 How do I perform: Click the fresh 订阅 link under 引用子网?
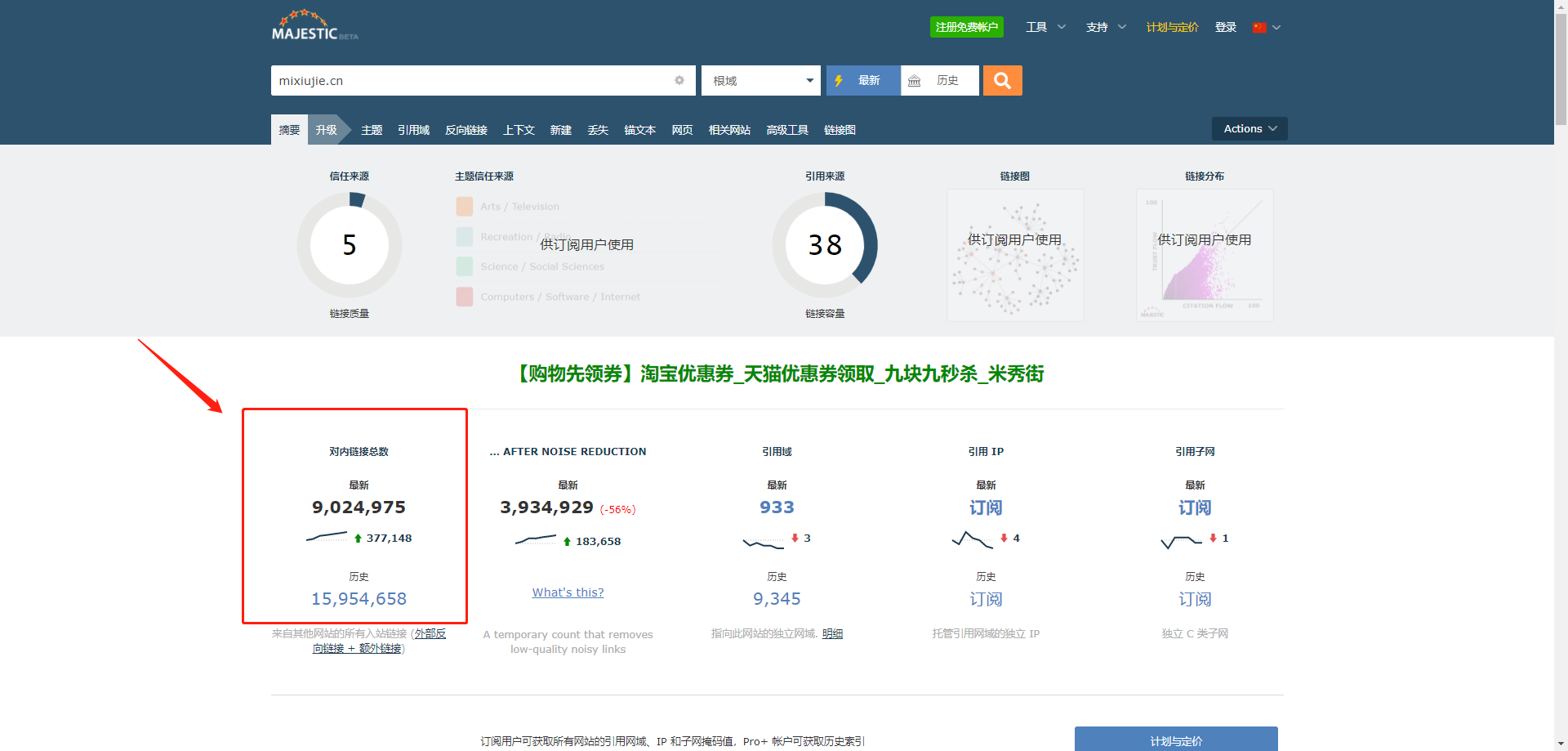pos(1195,507)
